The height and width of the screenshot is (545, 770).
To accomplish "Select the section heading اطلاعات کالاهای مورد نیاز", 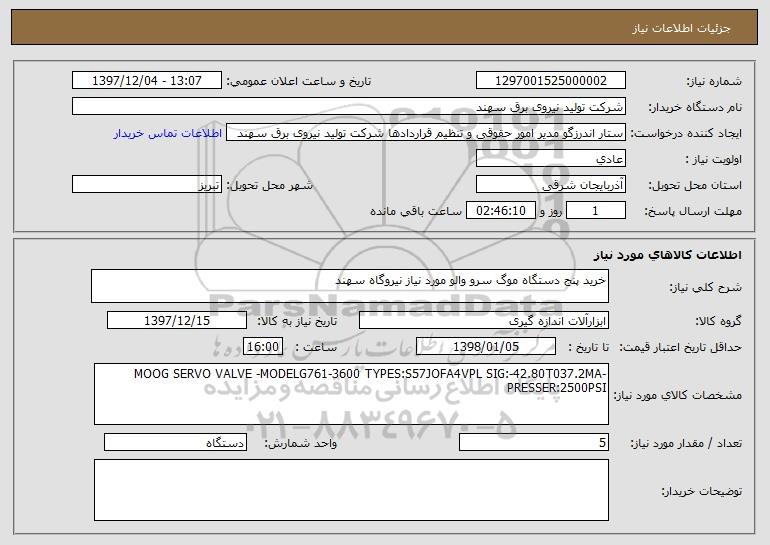I will pos(667,255).
